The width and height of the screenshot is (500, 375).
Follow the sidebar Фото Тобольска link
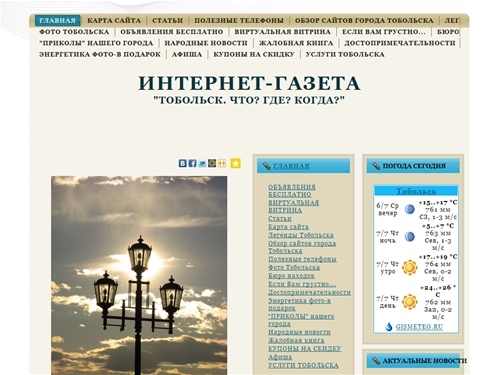294,267
